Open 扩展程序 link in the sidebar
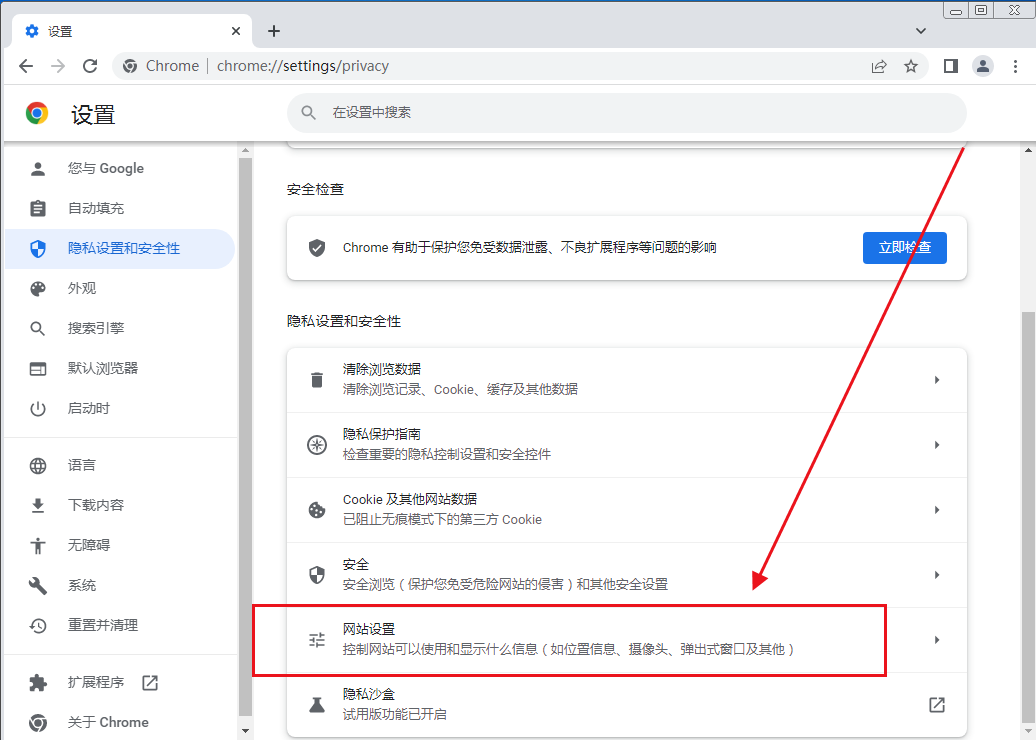Screen dimensions: 1036x740 [x=119, y=683]
